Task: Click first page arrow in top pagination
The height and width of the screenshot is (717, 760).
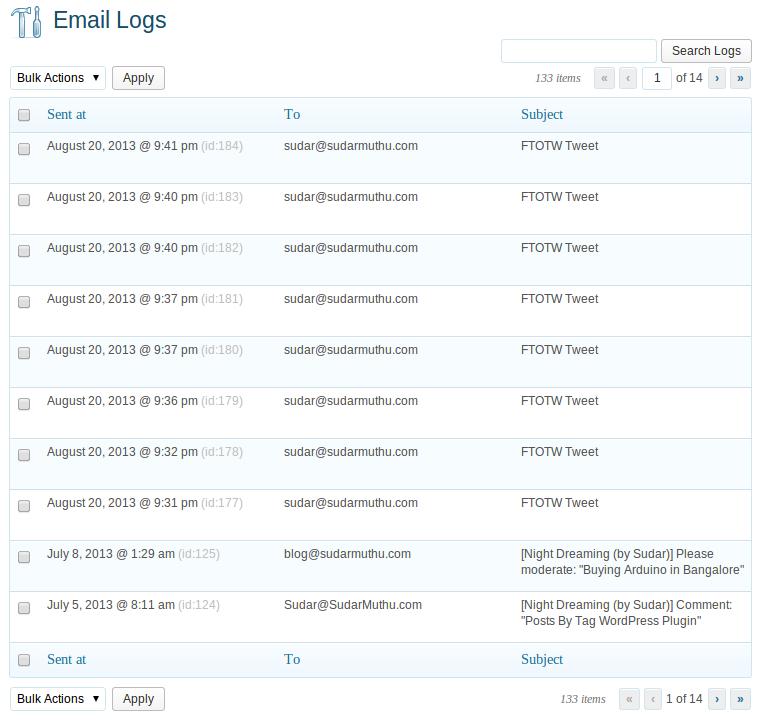Action: pyautogui.click(x=604, y=78)
